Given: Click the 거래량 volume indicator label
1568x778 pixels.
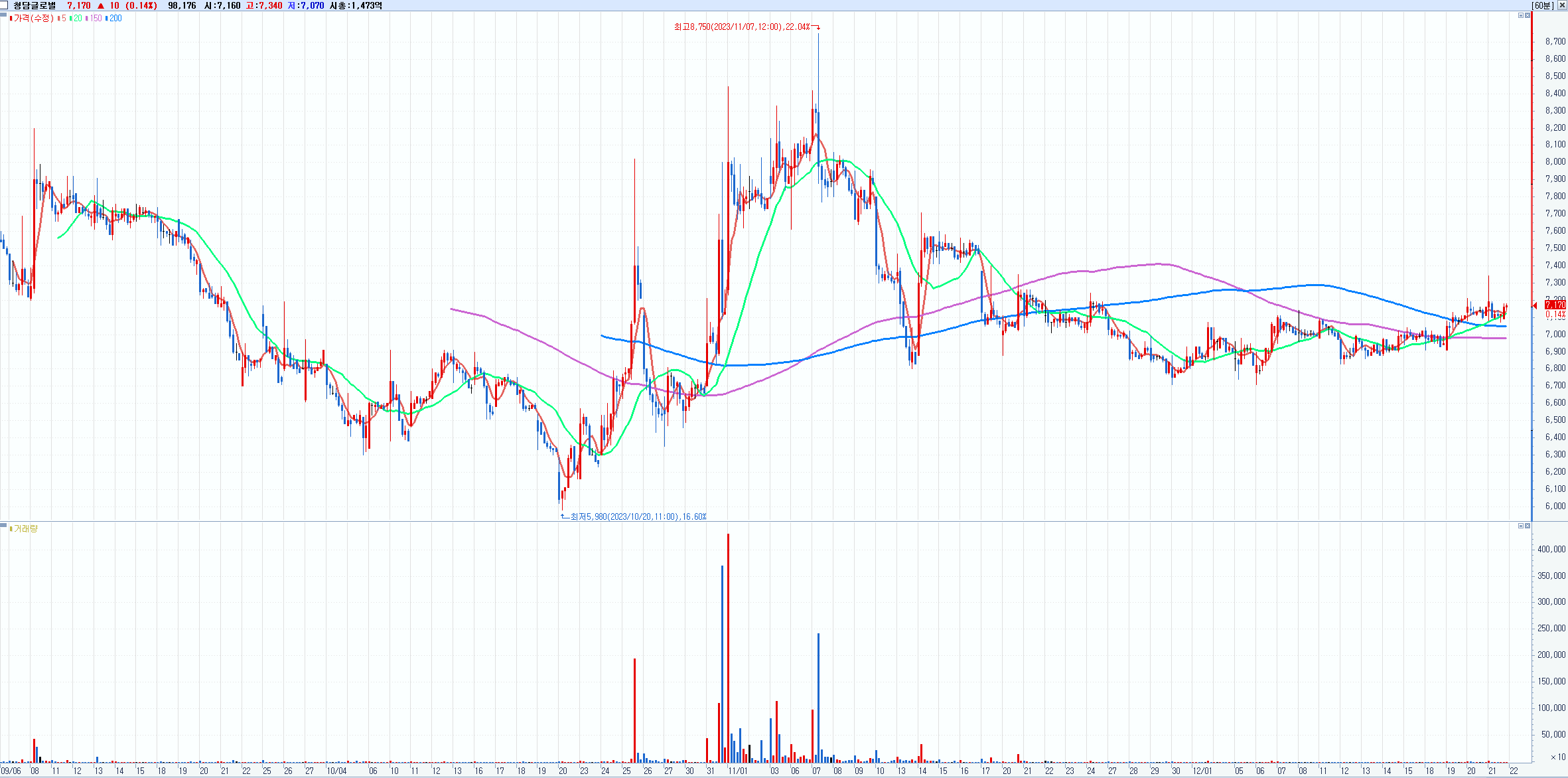Looking at the screenshot, I should pos(26,529).
